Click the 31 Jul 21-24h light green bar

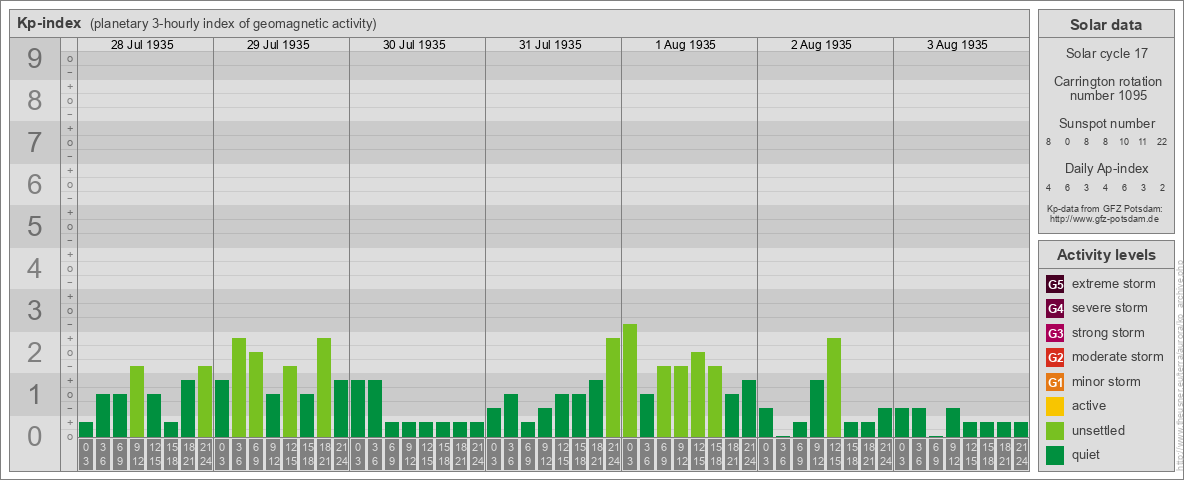click(613, 387)
